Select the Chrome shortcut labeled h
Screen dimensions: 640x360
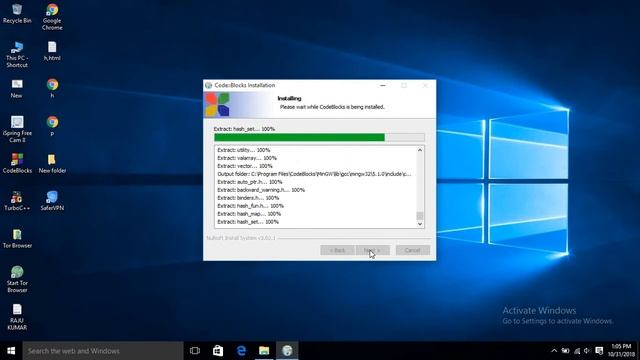[x=52, y=89]
